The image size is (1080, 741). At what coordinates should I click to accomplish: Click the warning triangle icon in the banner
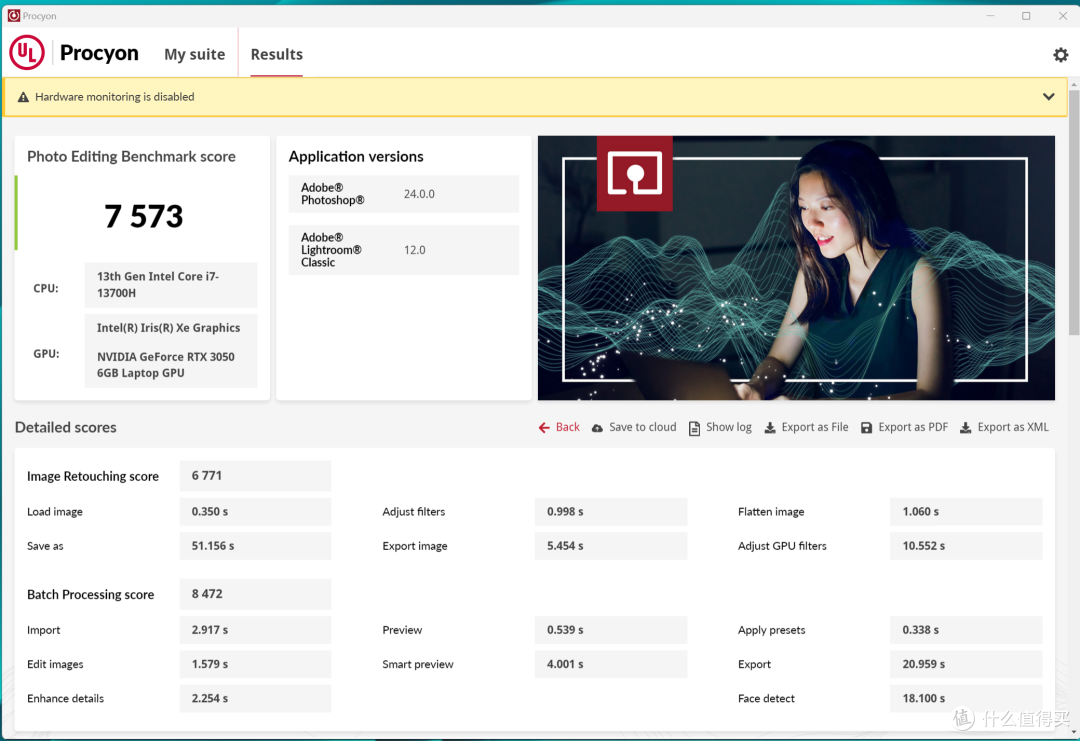(23, 97)
